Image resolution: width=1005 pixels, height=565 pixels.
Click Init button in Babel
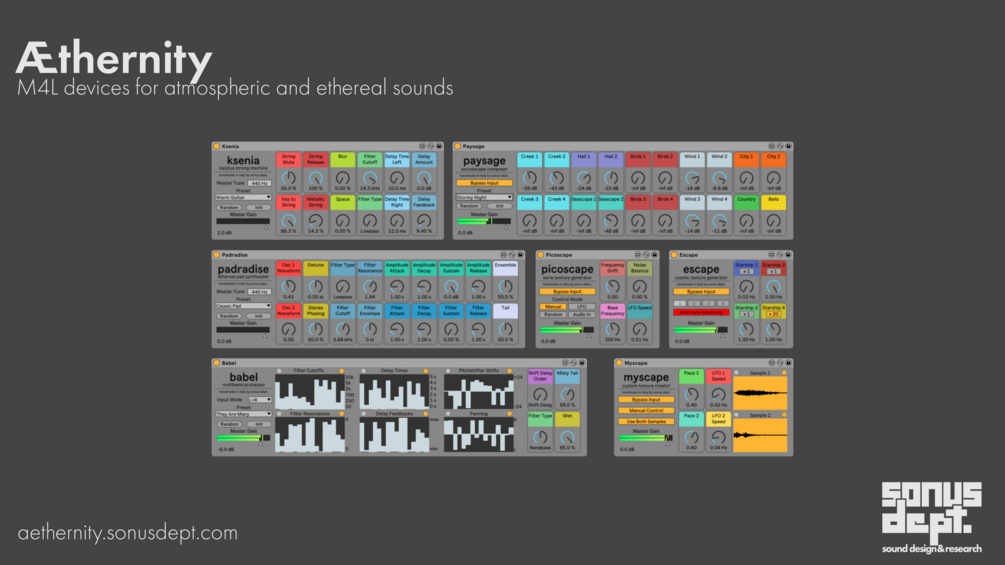pos(258,424)
